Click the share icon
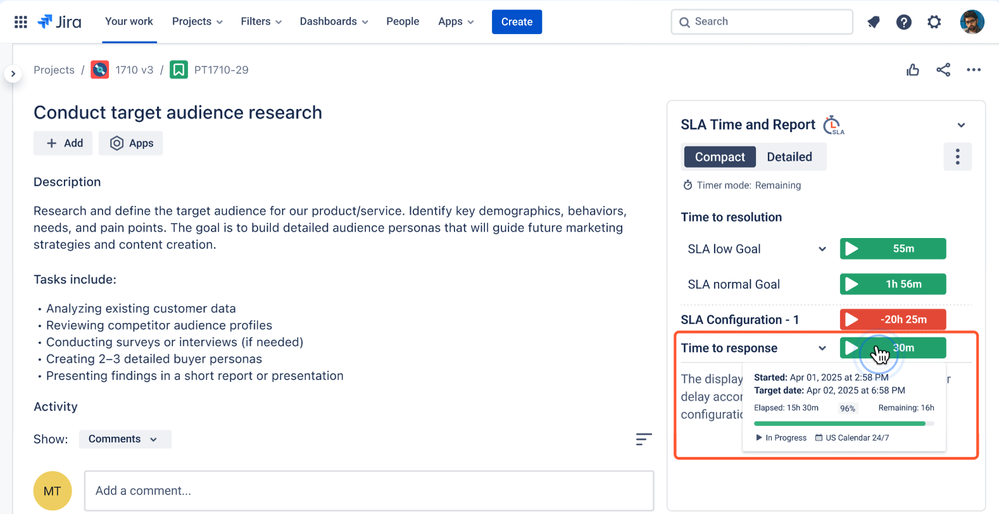 (x=944, y=70)
